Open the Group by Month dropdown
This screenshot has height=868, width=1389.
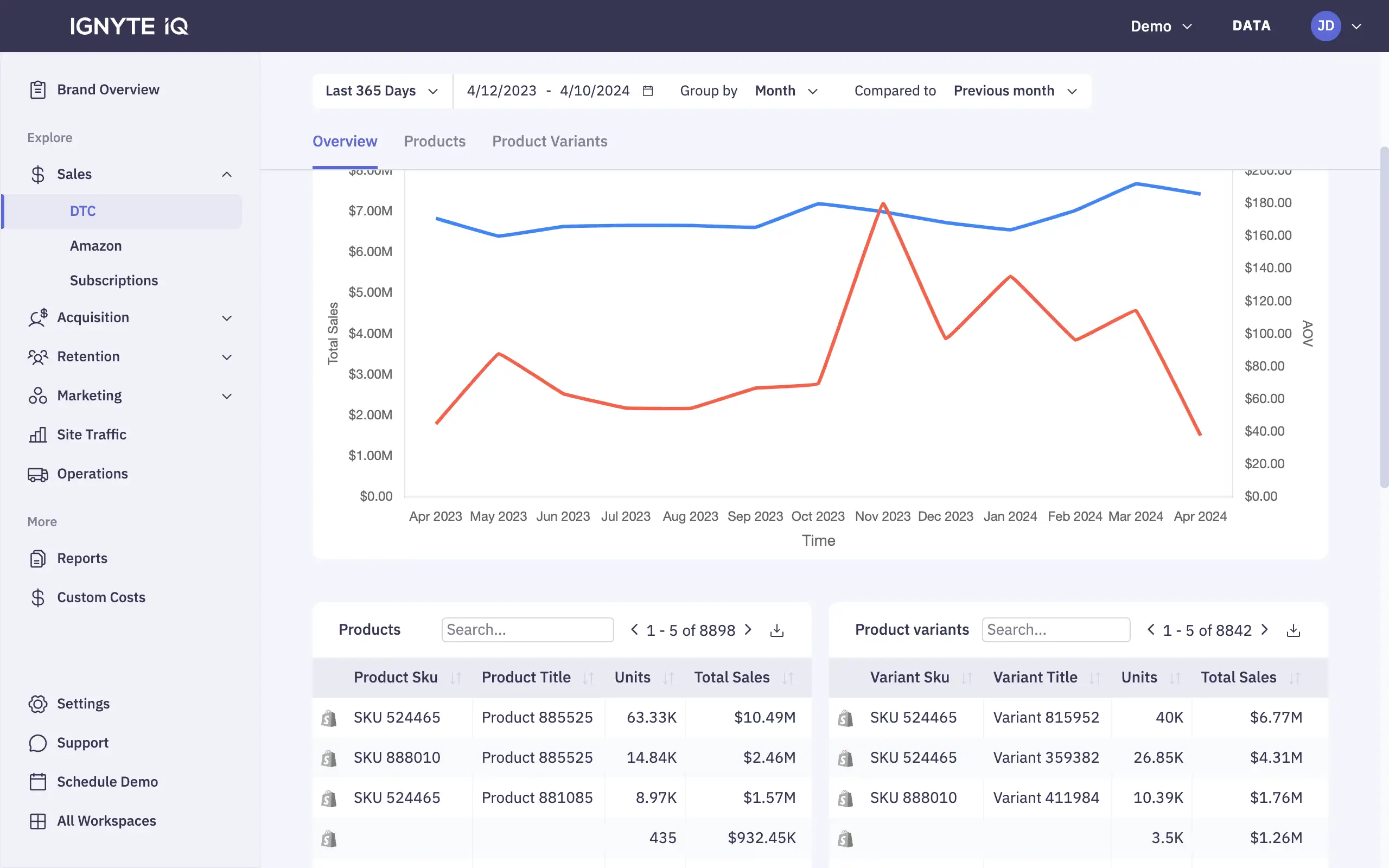[786, 91]
